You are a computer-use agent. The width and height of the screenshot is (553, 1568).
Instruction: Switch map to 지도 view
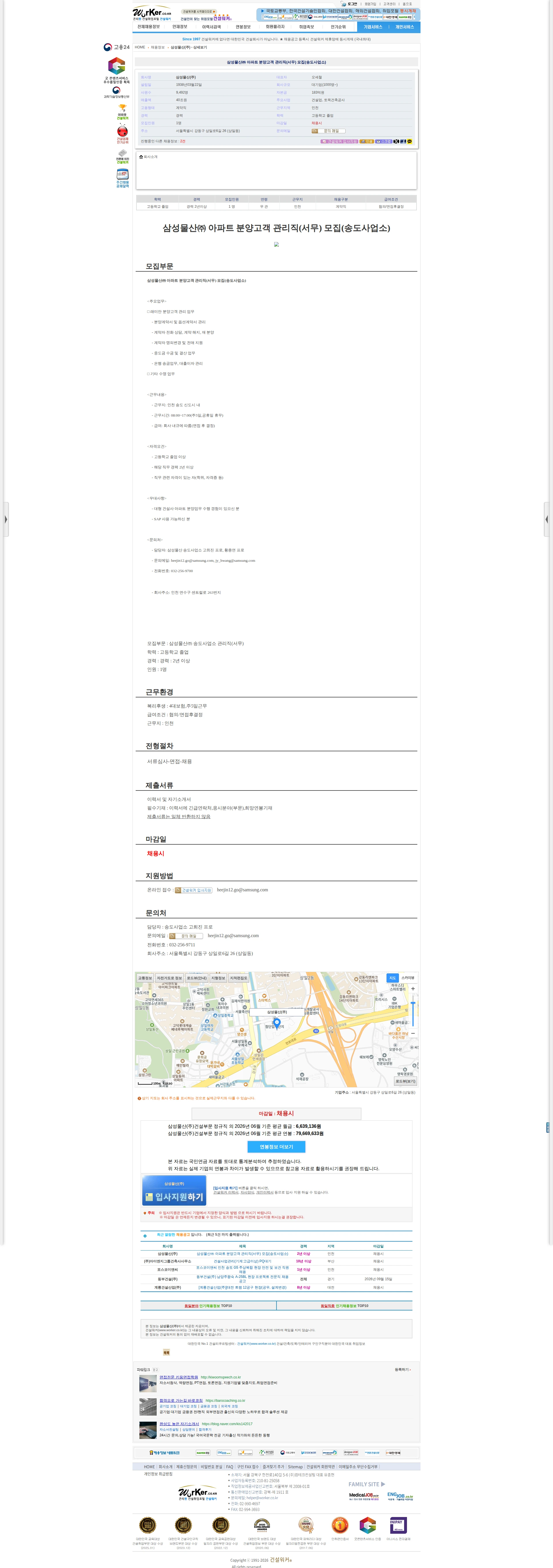[x=392, y=978]
